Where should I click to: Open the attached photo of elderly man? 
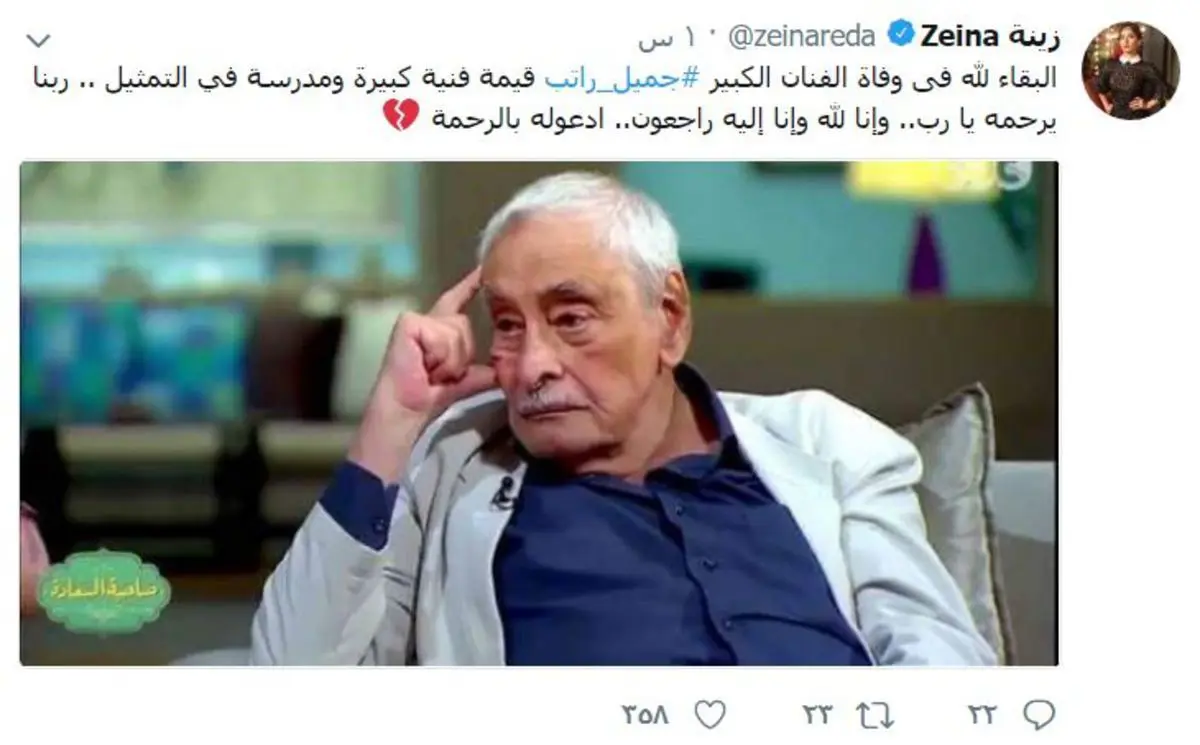pyautogui.click(x=539, y=413)
